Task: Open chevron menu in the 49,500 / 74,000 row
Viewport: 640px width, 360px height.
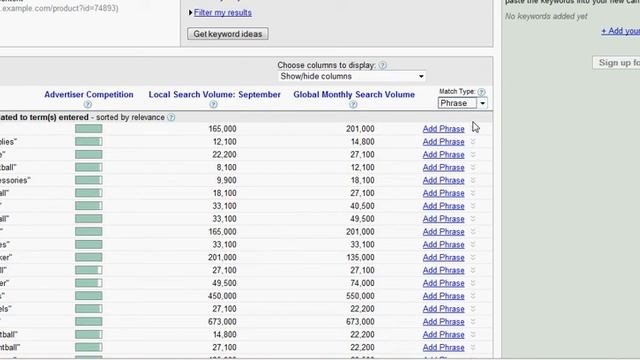Action: click(473, 283)
